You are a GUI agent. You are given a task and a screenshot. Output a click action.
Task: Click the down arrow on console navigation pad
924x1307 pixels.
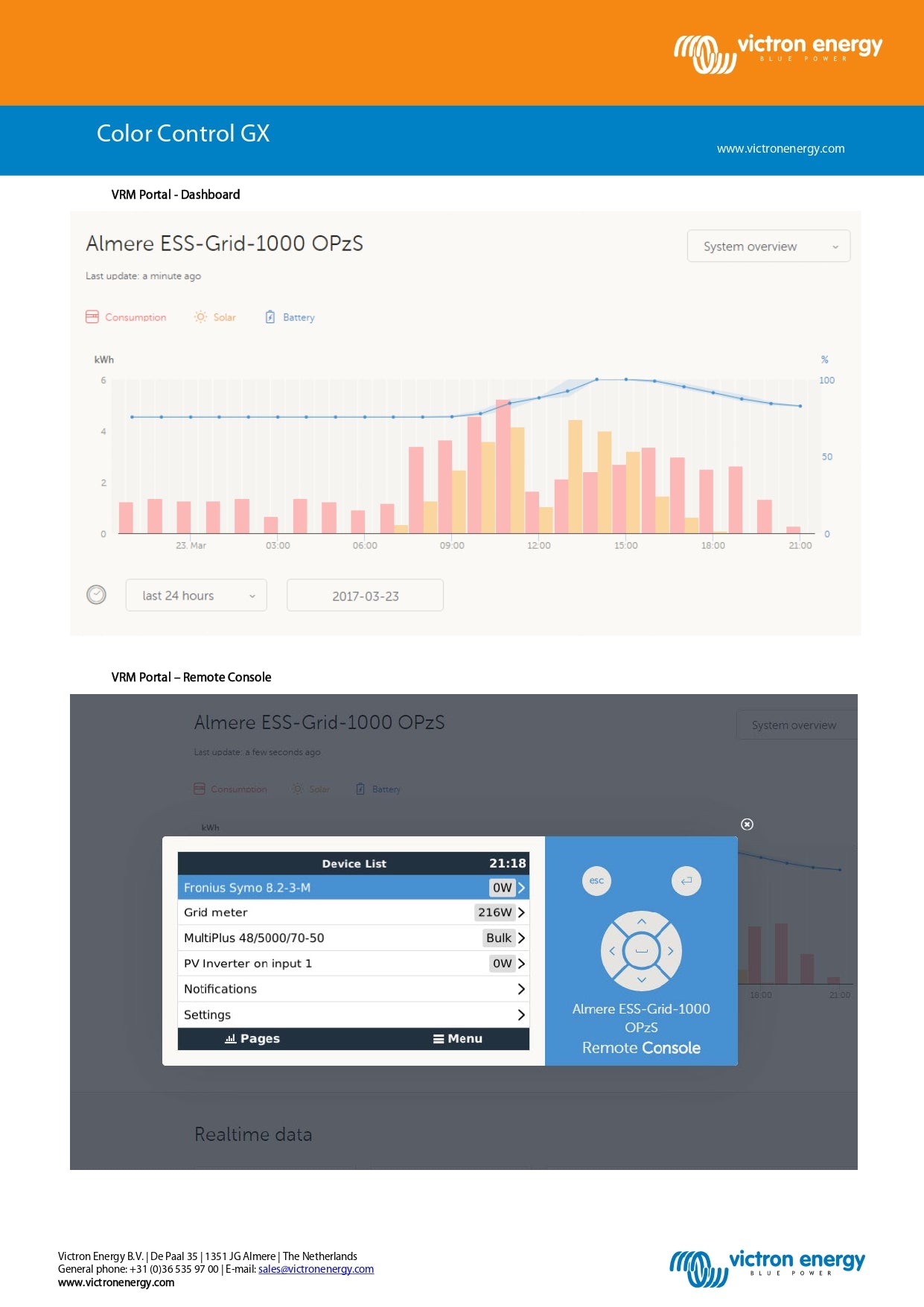pyautogui.click(x=641, y=979)
